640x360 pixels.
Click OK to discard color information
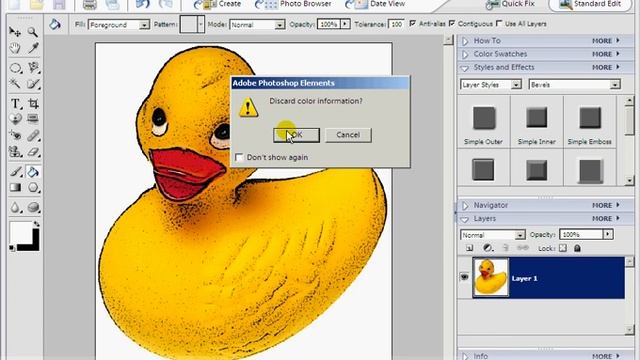296,135
